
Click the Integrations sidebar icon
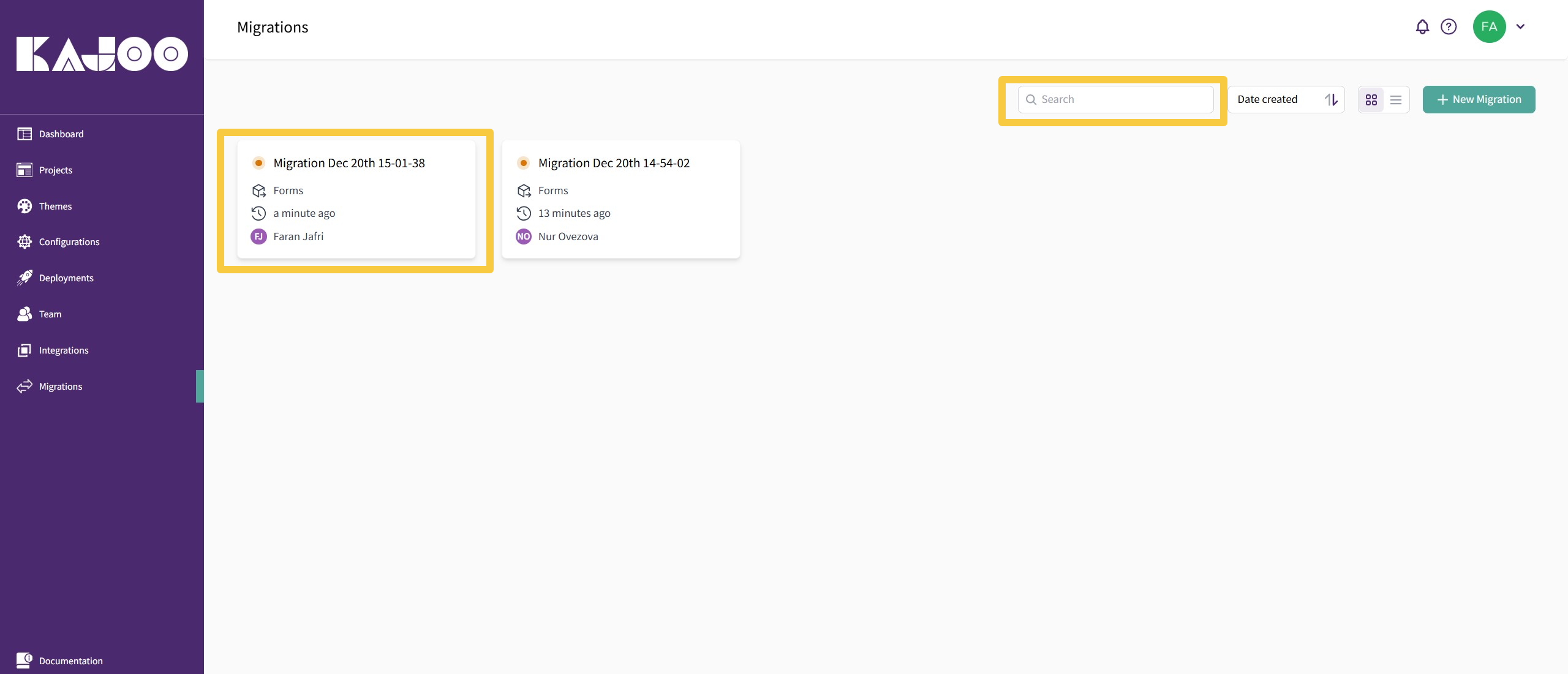24,350
